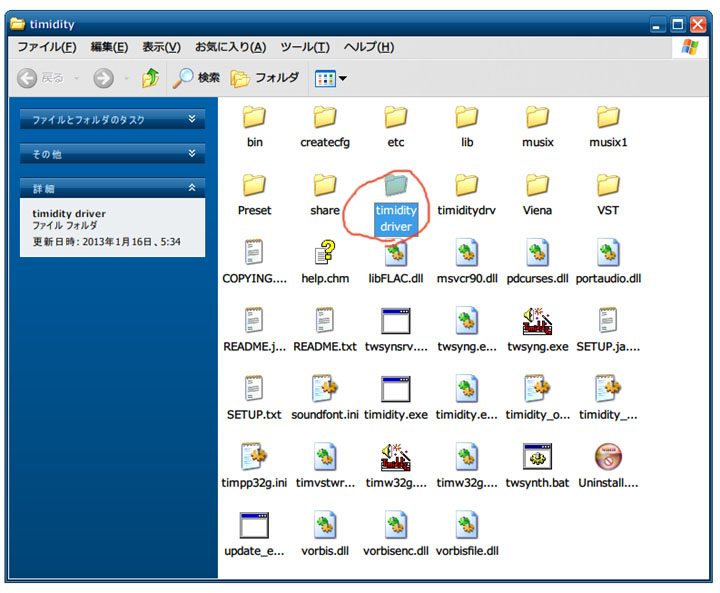Open the ヘルプ(H) menu
This screenshot has height=593, width=720.
(x=369, y=47)
